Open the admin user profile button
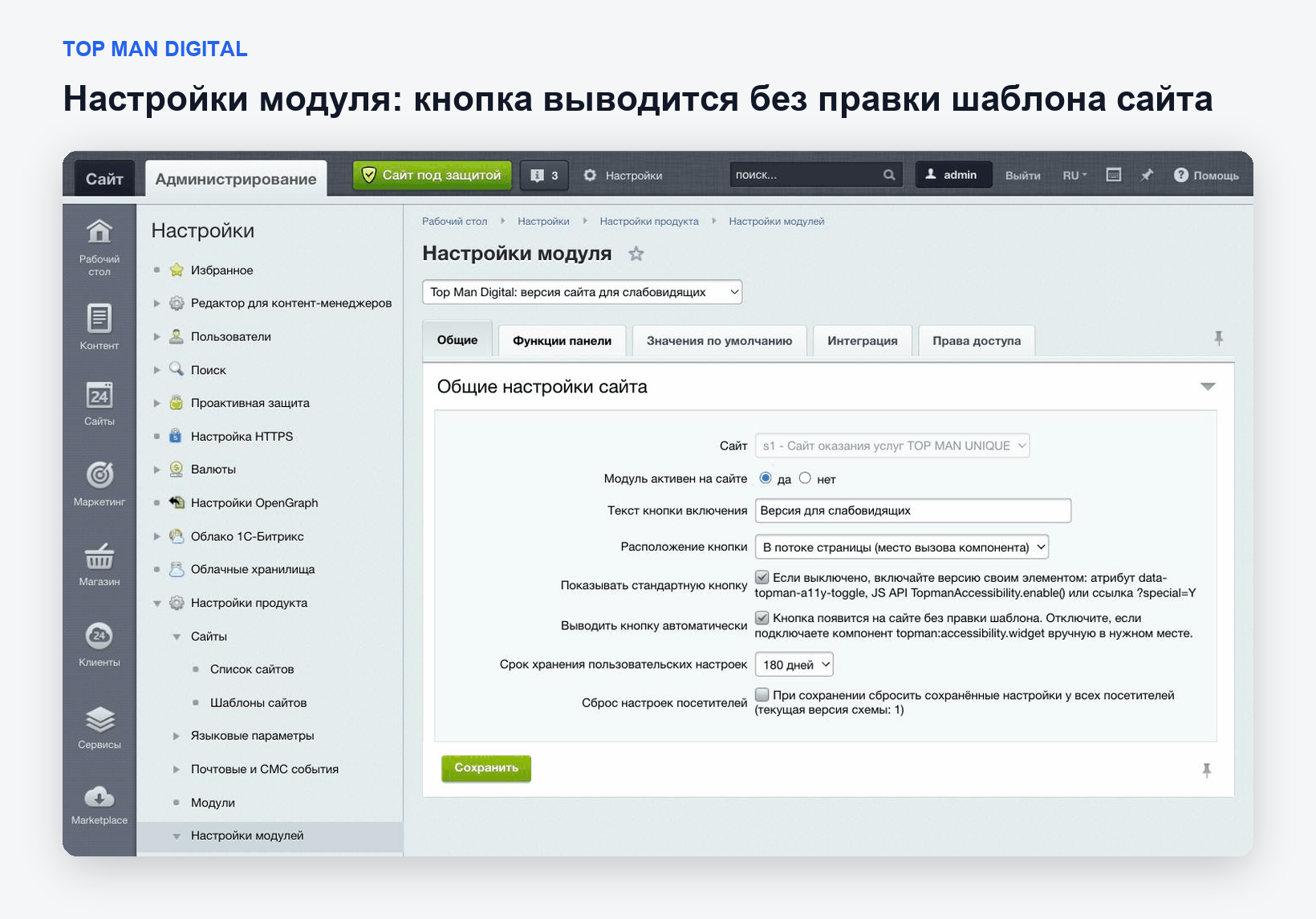The height and width of the screenshot is (919, 1316). click(953, 175)
